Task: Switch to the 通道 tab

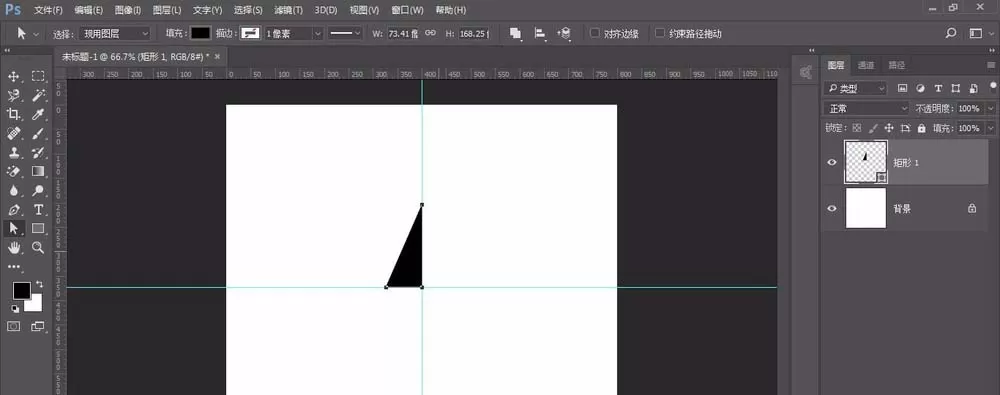Action: point(866,65)
